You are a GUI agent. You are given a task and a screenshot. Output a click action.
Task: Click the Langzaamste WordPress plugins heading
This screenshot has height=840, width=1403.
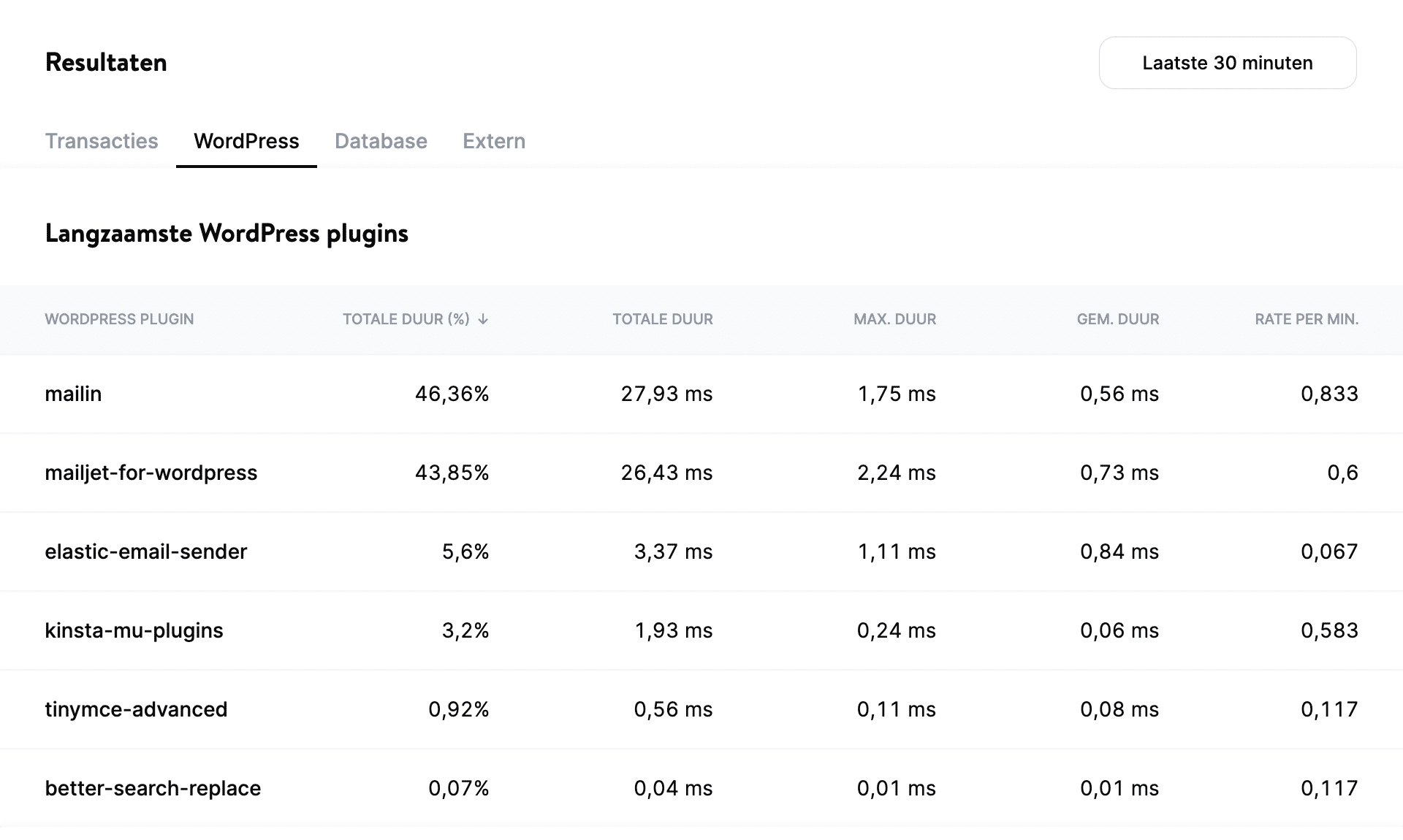pos(227,233)
